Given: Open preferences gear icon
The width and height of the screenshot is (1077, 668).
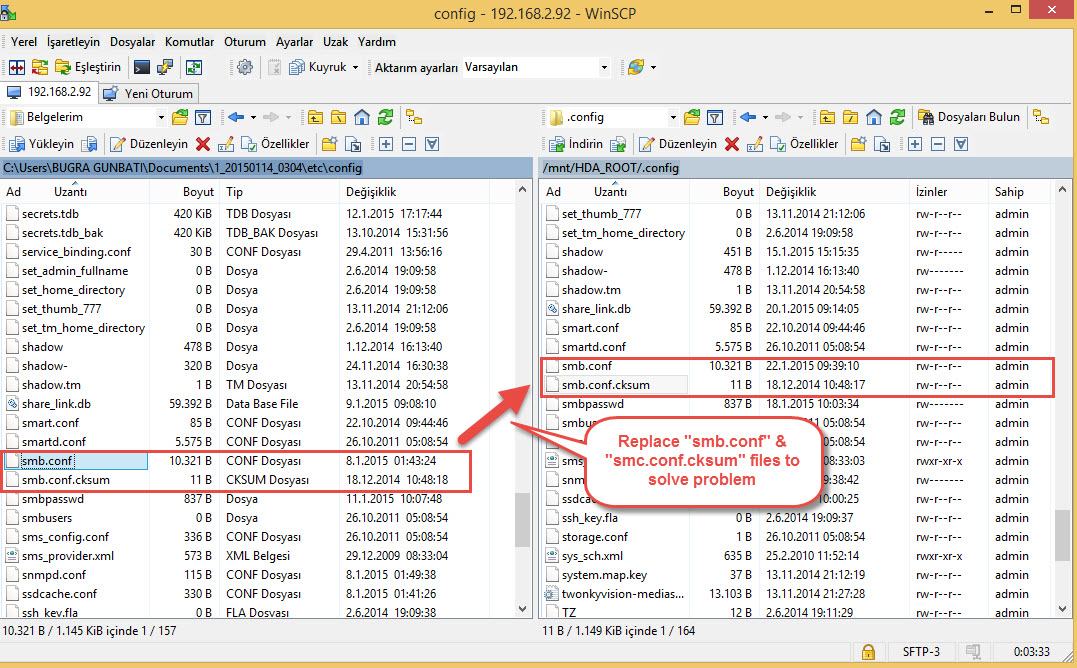Looking at the screenshot, I should (x=245, y=67).
